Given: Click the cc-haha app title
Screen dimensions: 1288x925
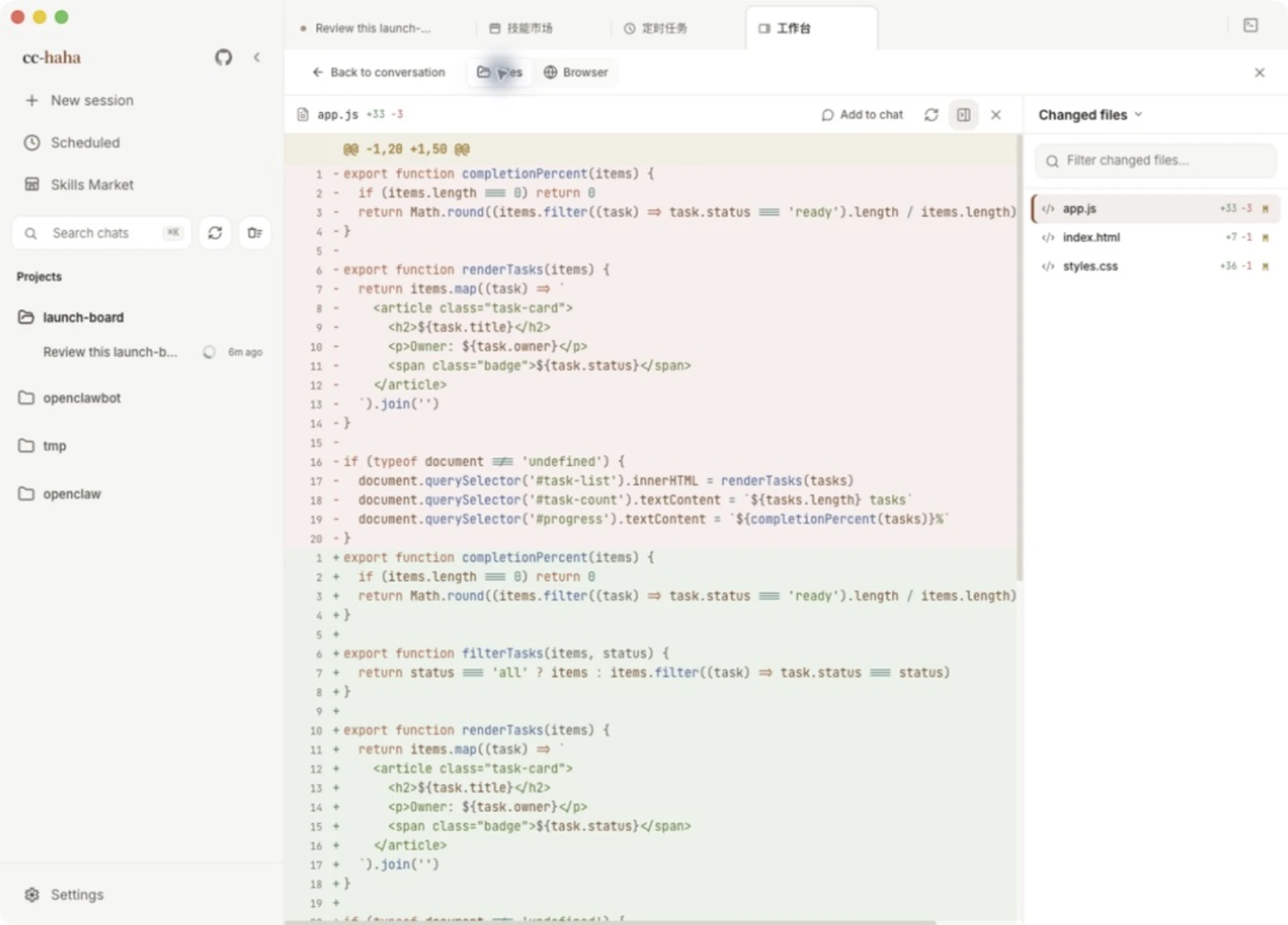Looking at the screenshot, I should point(52,57).
